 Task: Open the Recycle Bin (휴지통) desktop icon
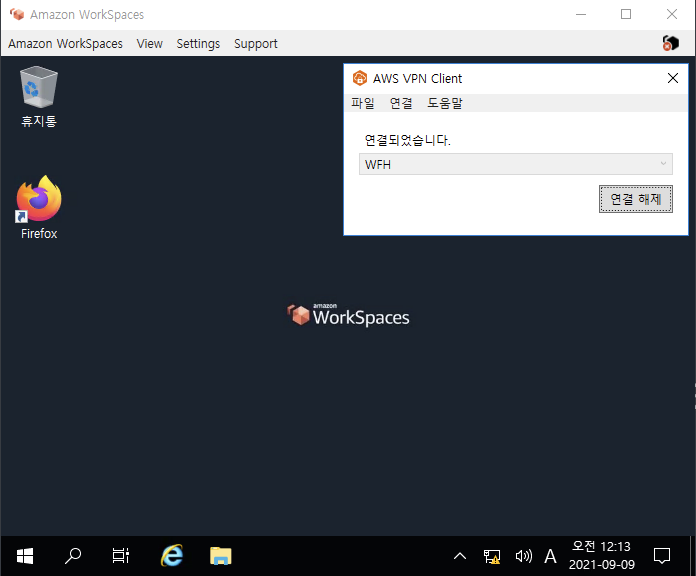39,97
